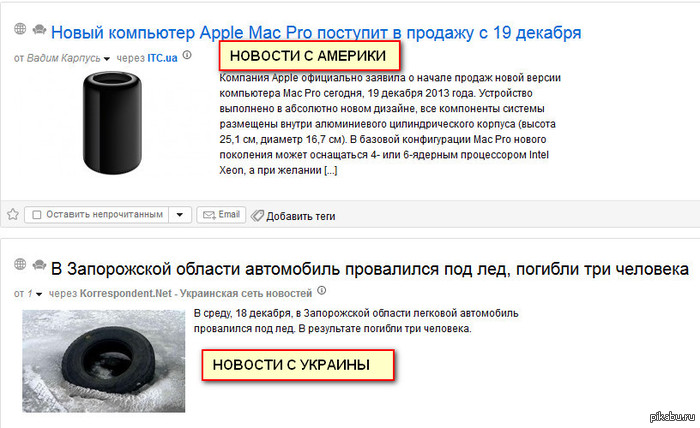Open the ITC.ua source link
This screenshot has width=700, height=428.
[162, 58]
